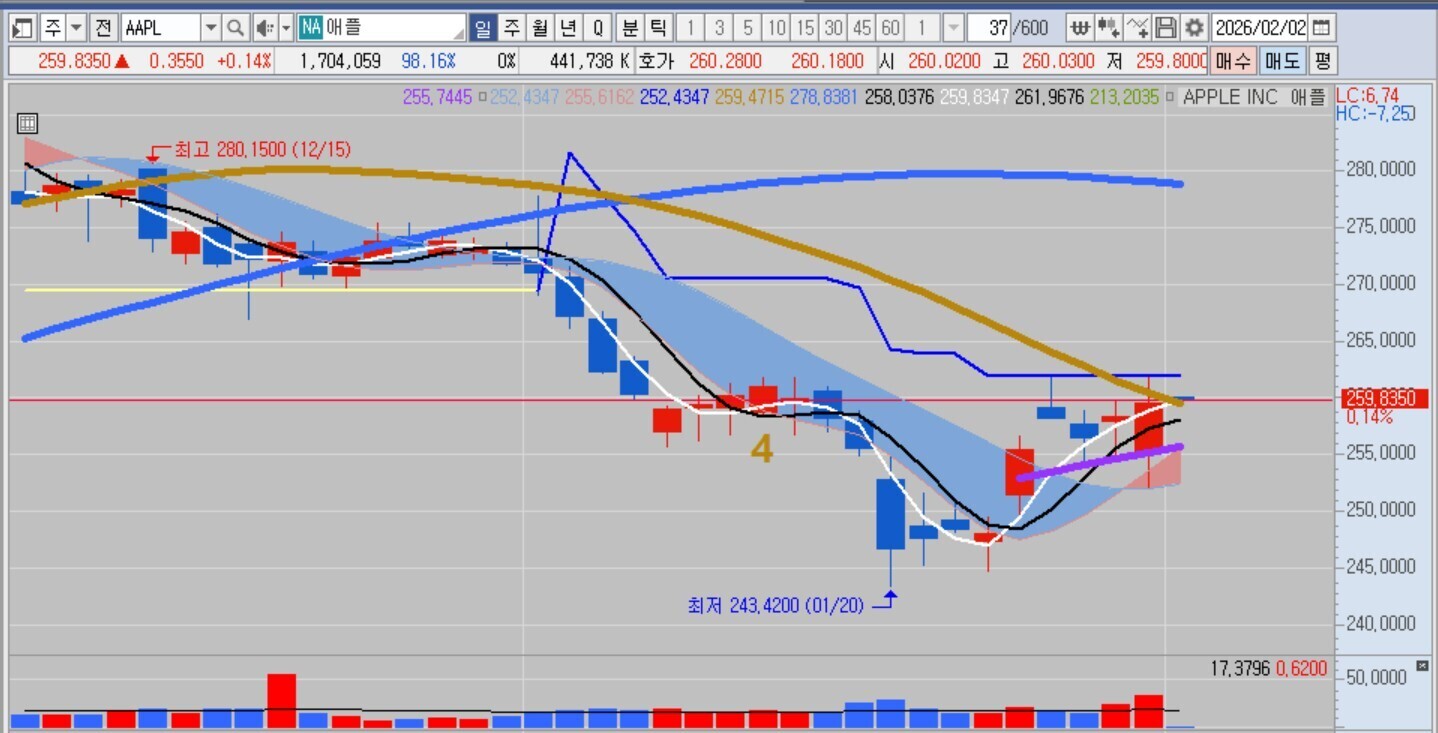Select the 15 interval button
1438x733 pixels.
pos(805,27)
